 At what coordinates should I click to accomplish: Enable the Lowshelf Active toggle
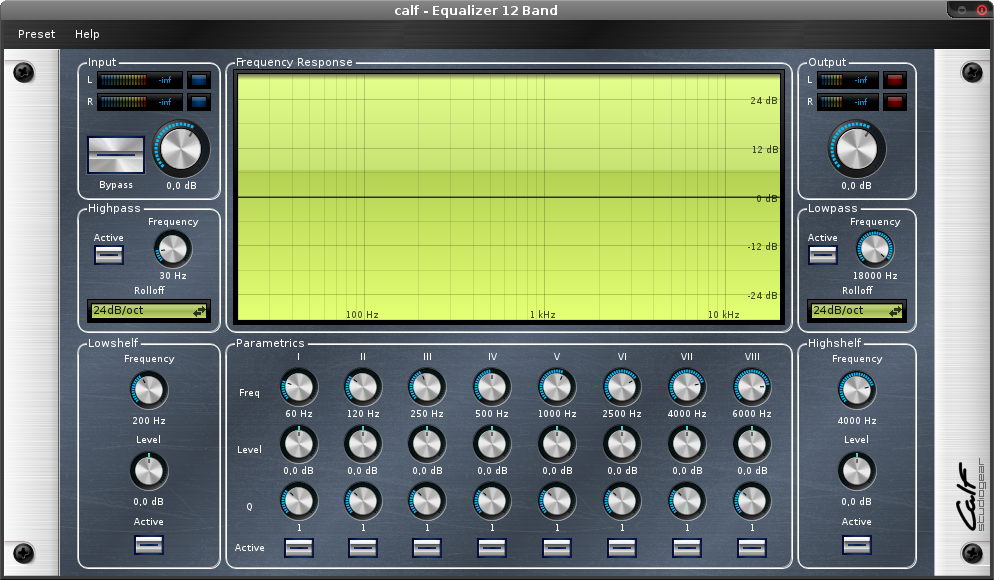(x=149, y=545)
